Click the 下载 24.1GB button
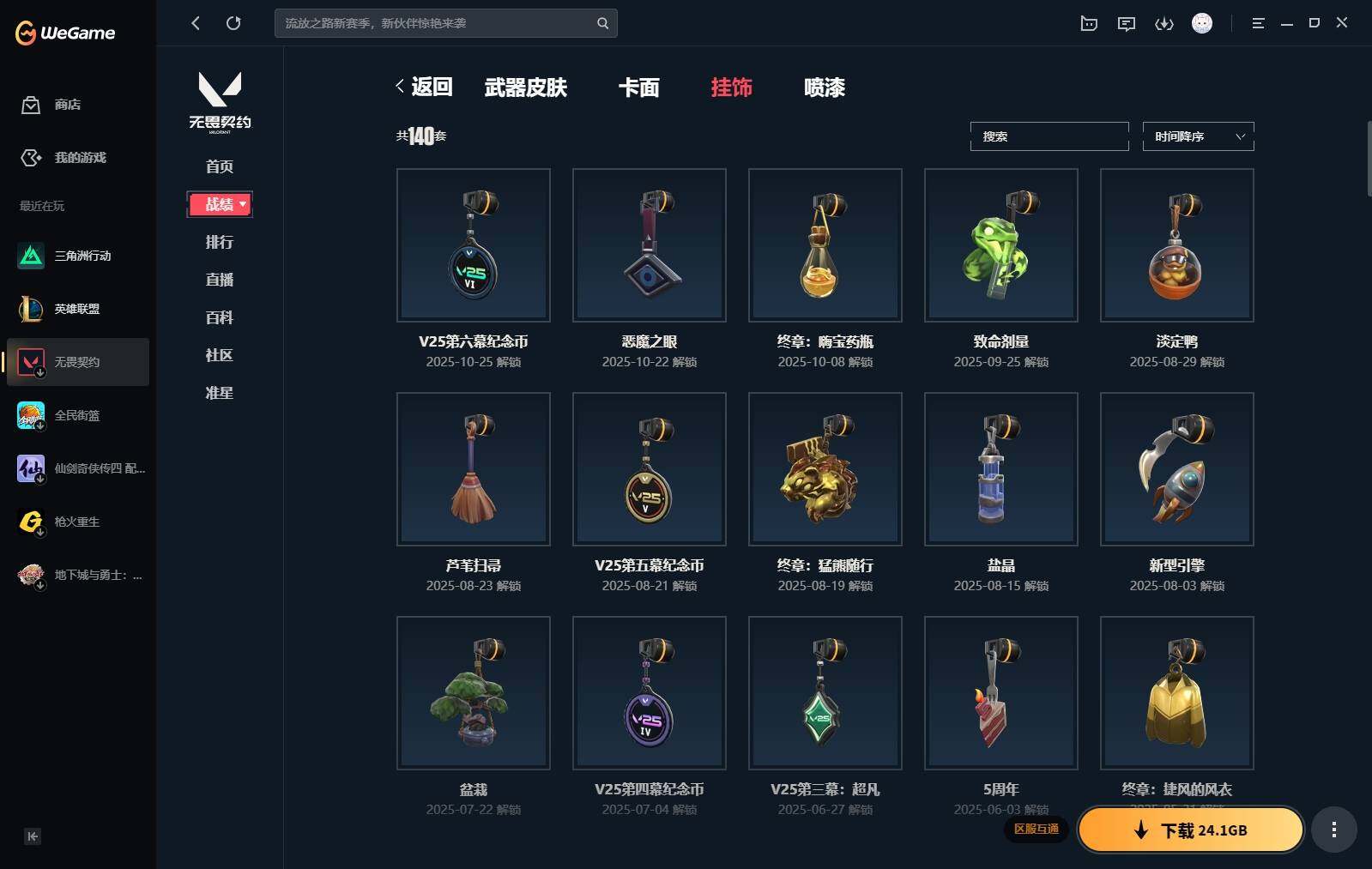The image size is (1372, 869). point(1191,830)
